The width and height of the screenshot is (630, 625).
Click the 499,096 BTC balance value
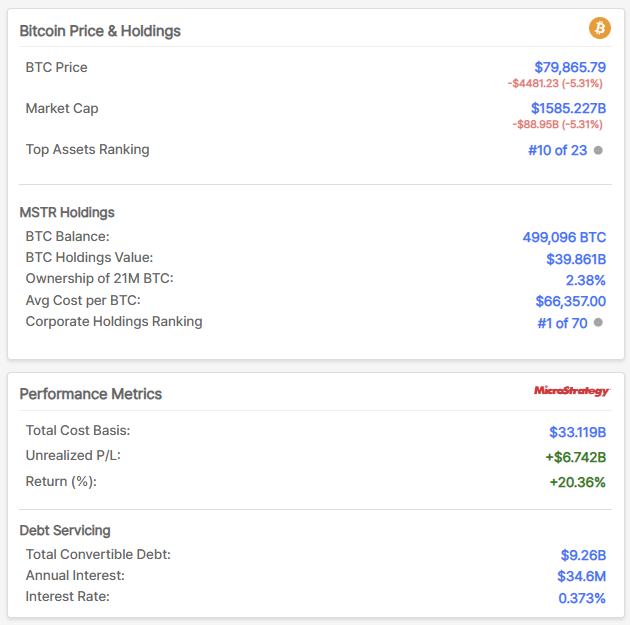tap(564, 237)
